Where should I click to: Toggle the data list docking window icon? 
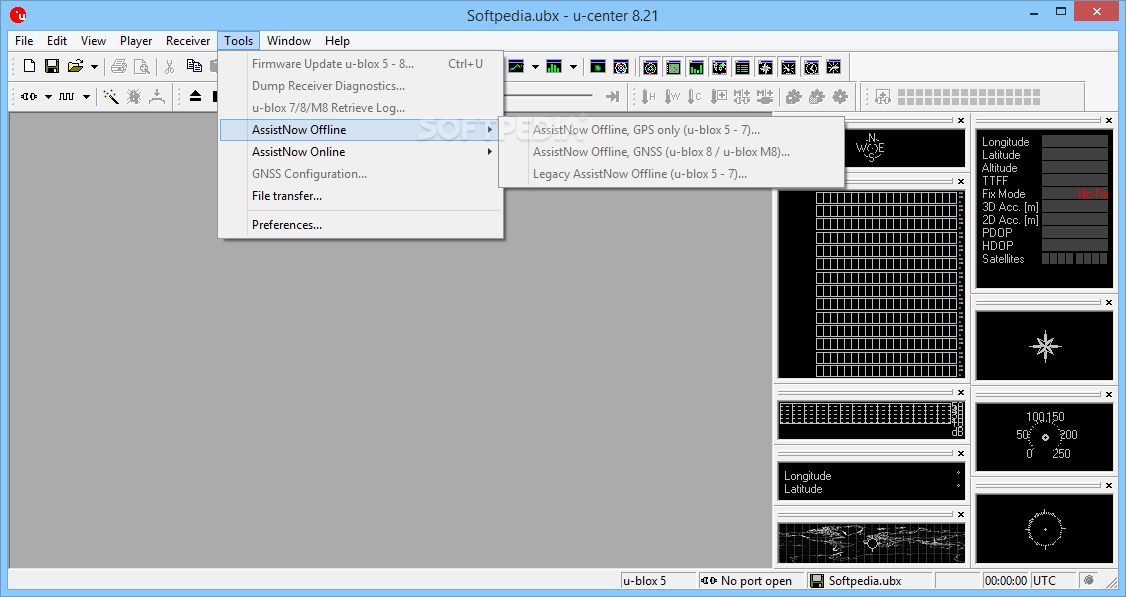(743, 68)
